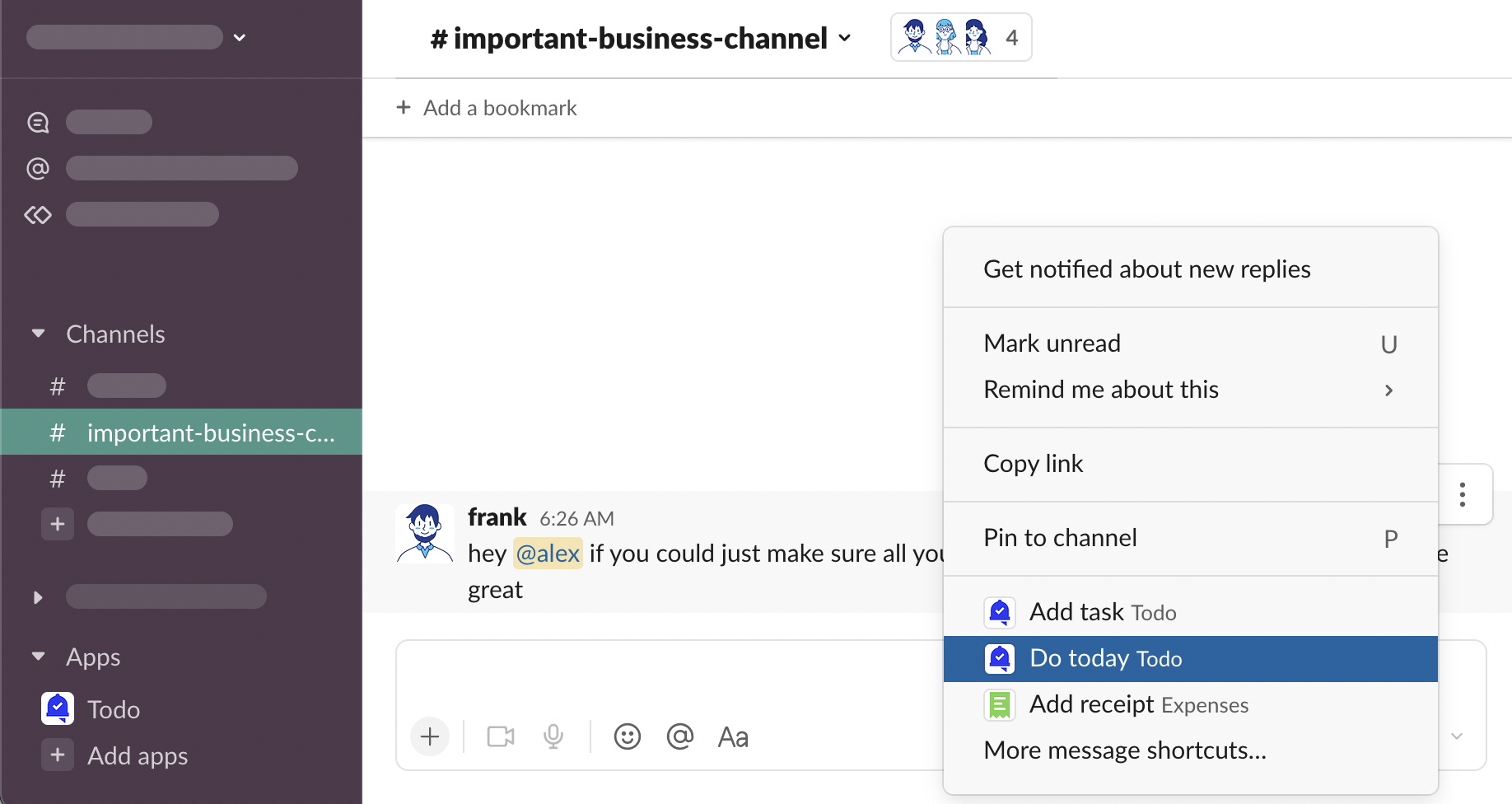Collapse the Channels section

pos(38,334)
